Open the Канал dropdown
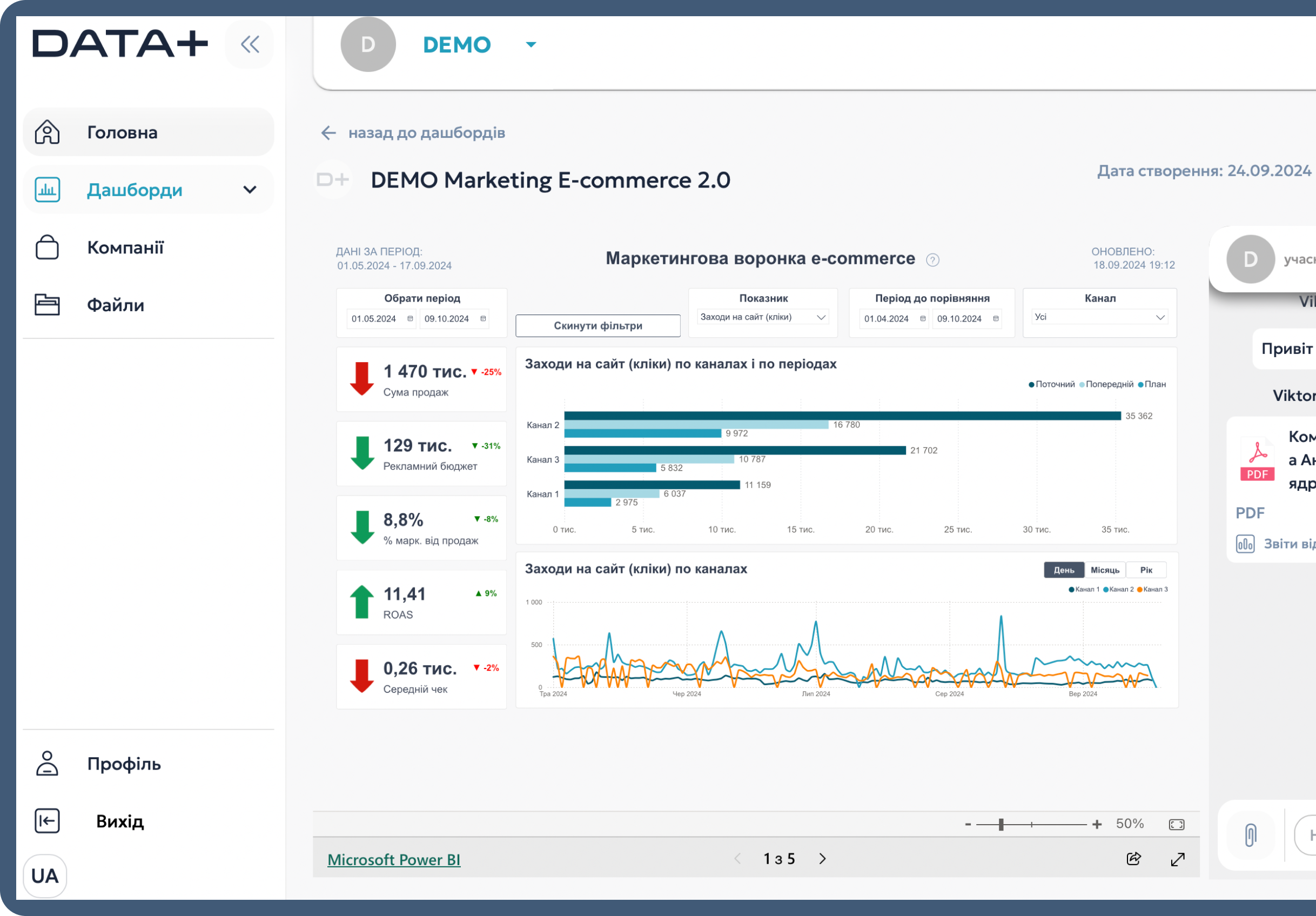Screen dimensions: 1316x916 click(1099, 317)
